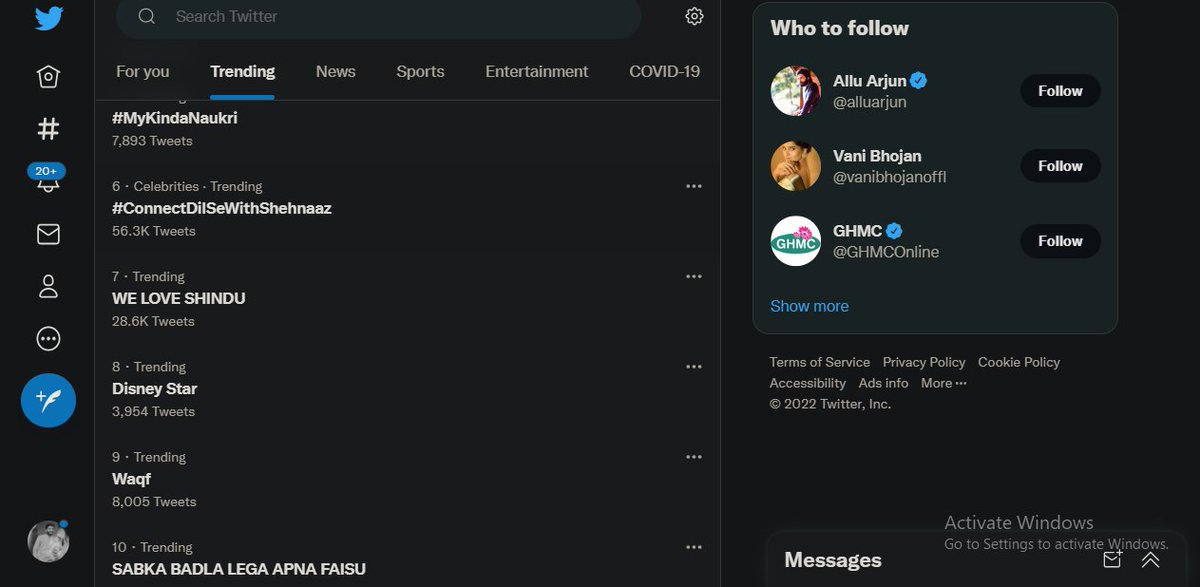1200x587 pixels.
Task: Open GHMC profile name
Action: coord(858,231)
